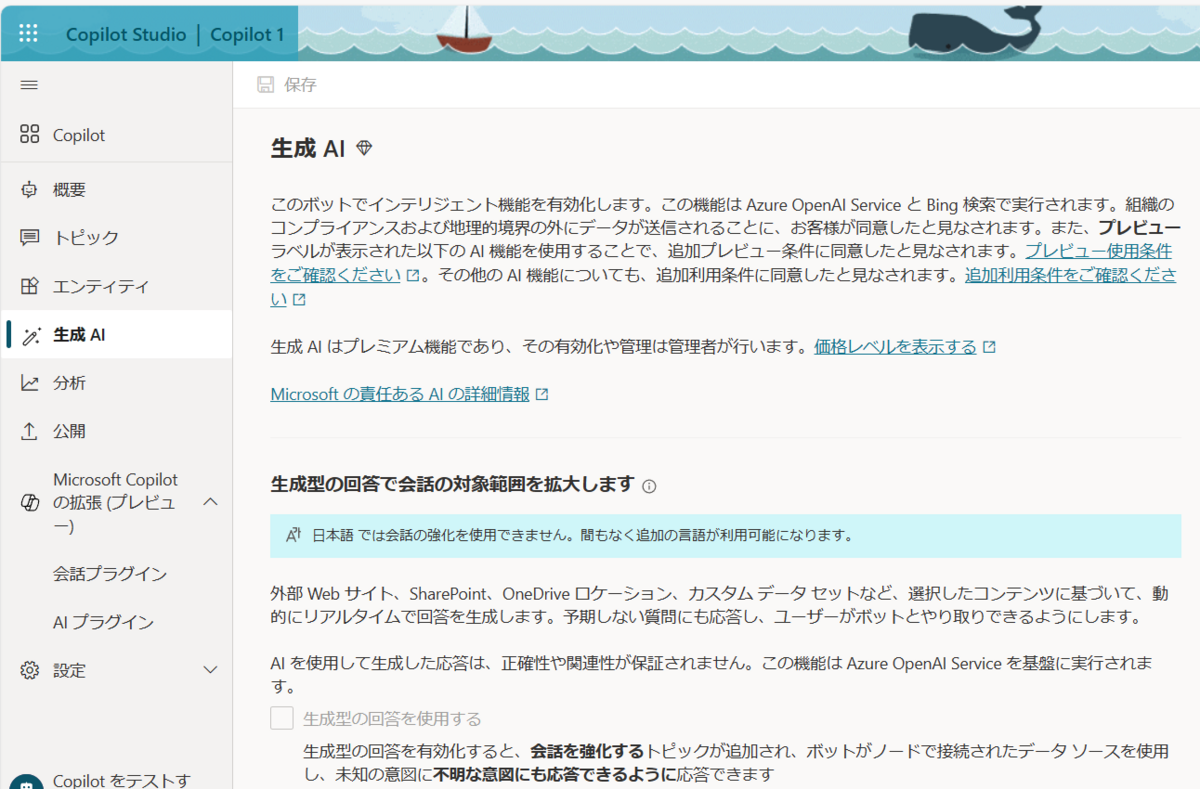Click the floppy disk save icon
Viewport: 1200px width, 789px height.
(265, 85)
